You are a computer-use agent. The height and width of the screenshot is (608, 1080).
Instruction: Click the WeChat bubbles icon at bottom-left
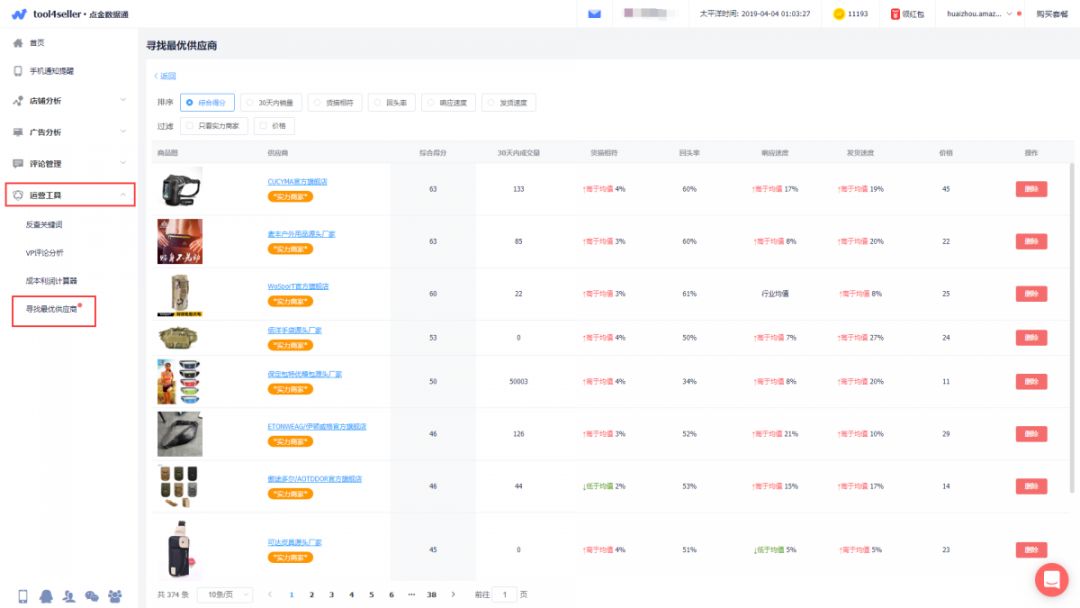[92, 596]
